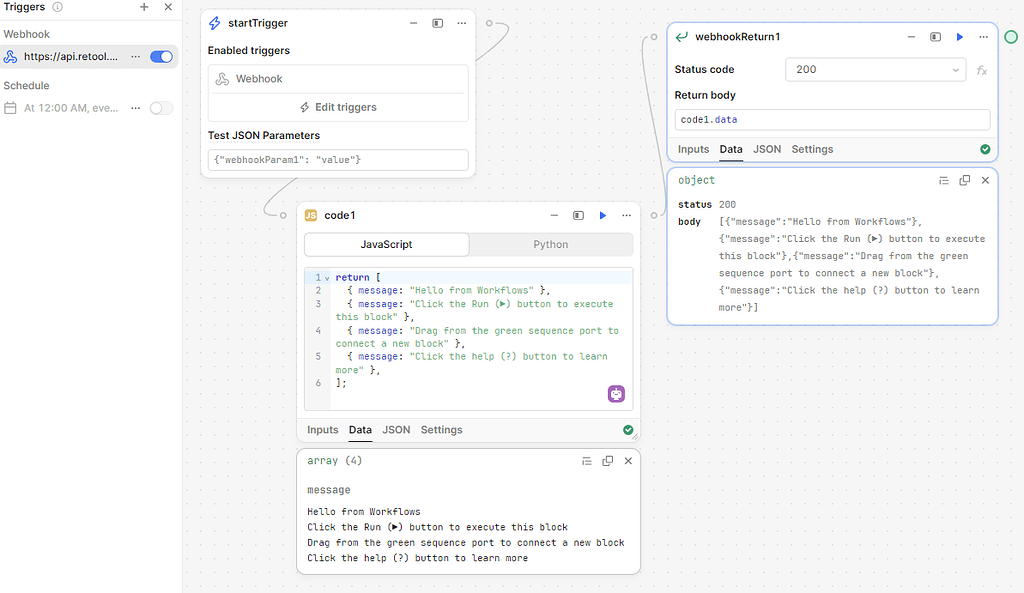Toggle object result list view icon
The height and width of the screenshot is (593, 1024).
point(944,181)
